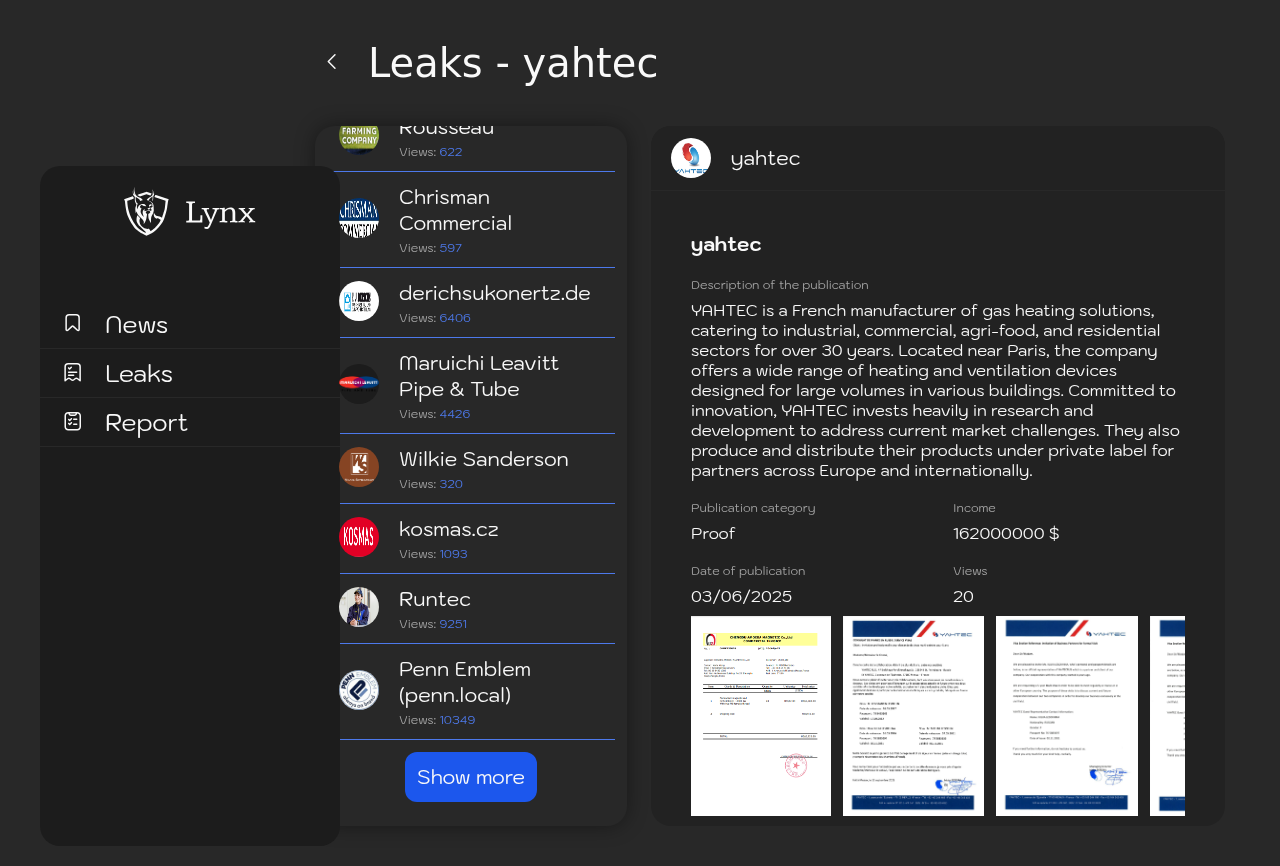This screenshot has height=866, width=1280.
Task: Open the Report menu item
Action: click(x=190, y=422)
